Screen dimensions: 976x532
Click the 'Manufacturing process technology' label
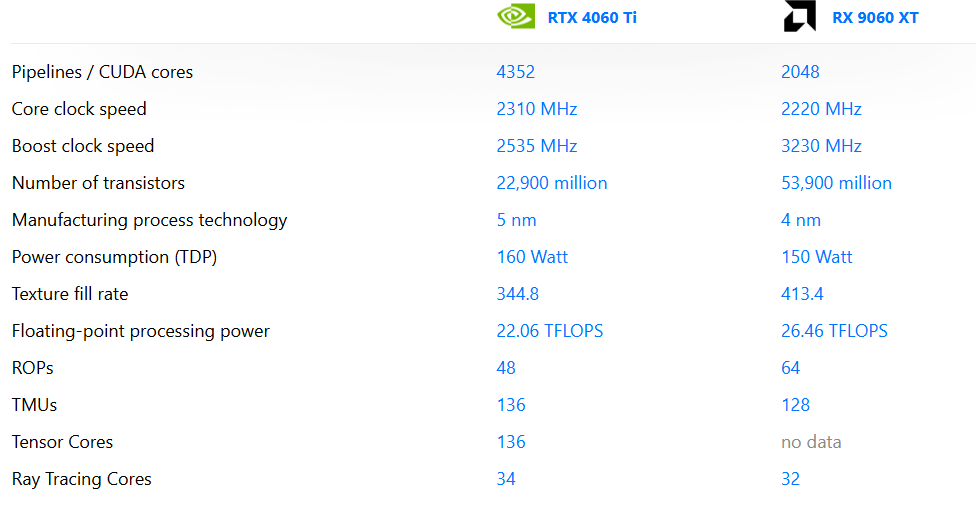coord(149,220)
